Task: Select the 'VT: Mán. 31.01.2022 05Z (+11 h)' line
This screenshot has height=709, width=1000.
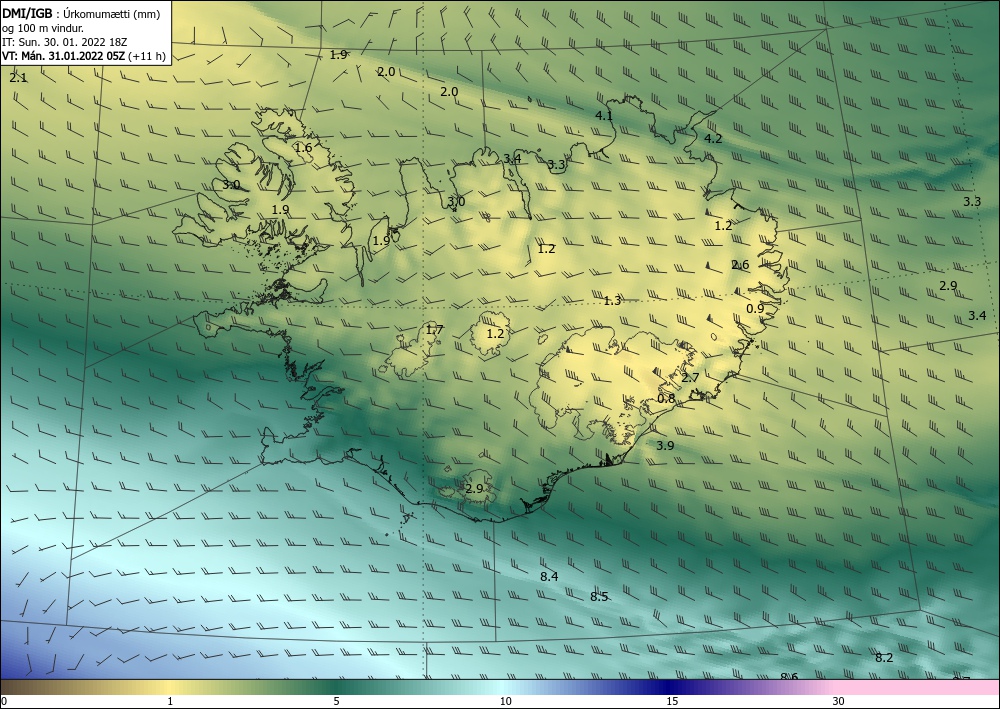Action: 84,56
